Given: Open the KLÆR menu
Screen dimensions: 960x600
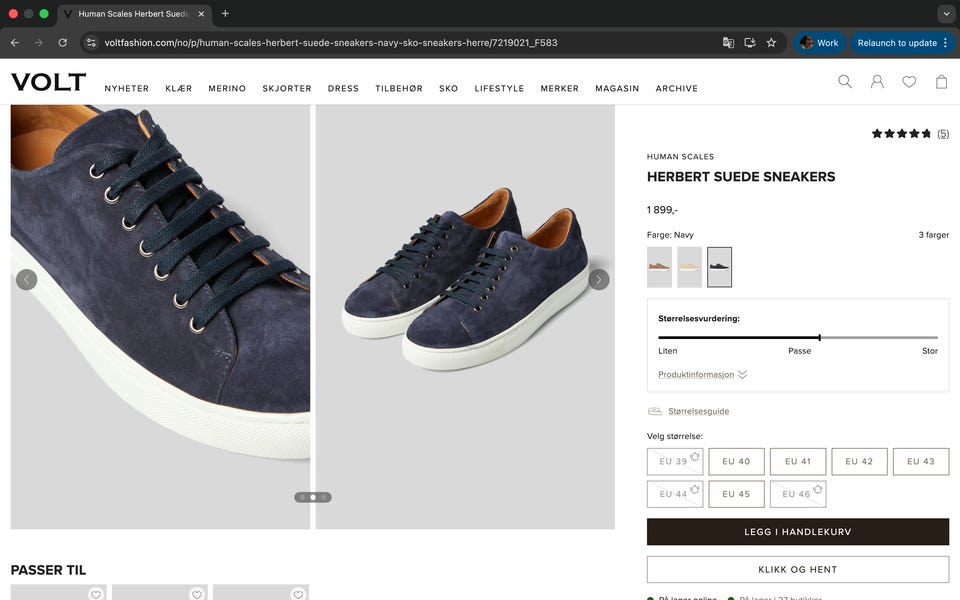Looking at the screenshot, I should [179, 88].
